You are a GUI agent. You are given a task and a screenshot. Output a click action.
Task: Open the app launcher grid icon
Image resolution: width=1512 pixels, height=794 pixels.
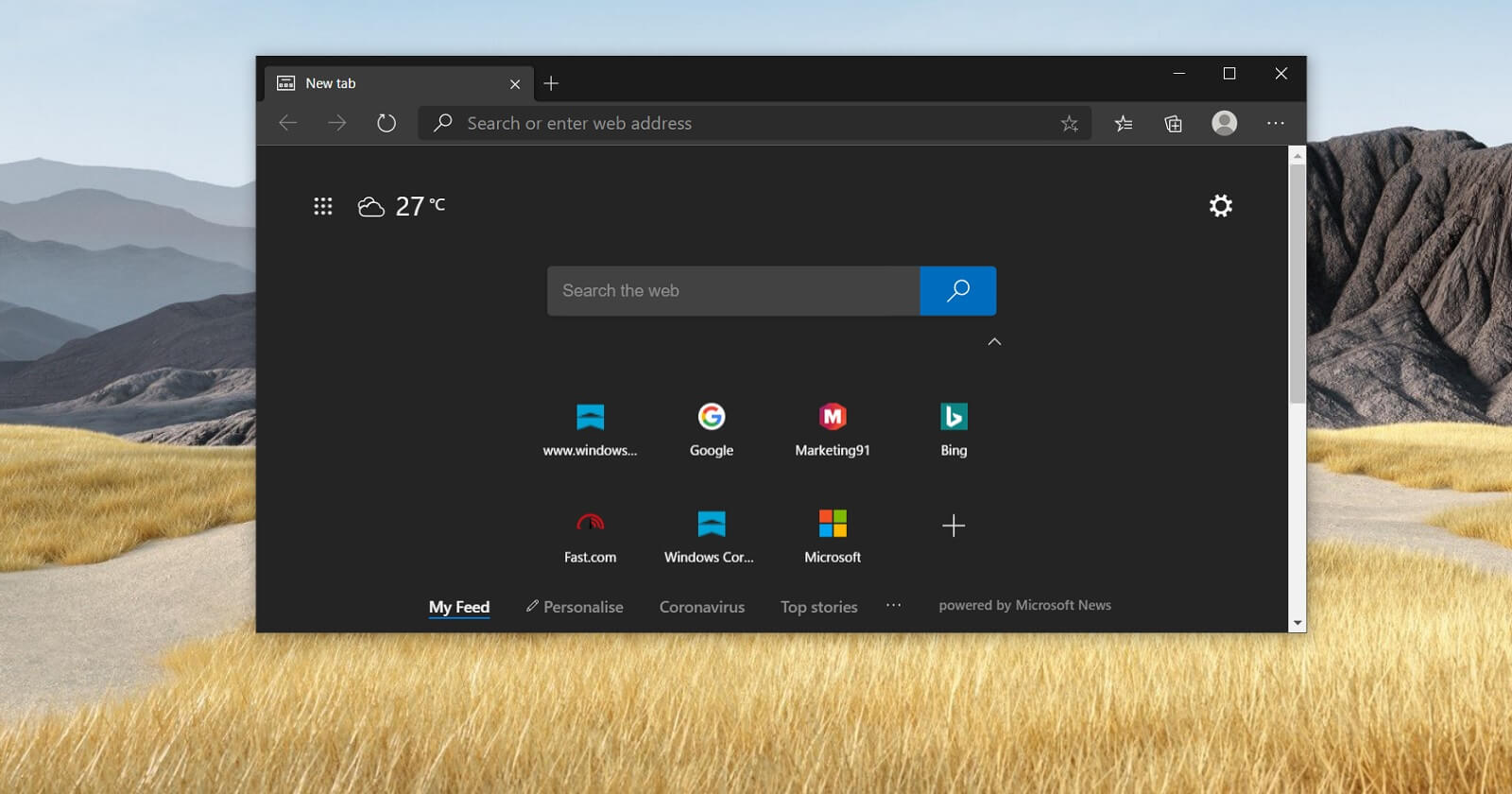point(323,206)
